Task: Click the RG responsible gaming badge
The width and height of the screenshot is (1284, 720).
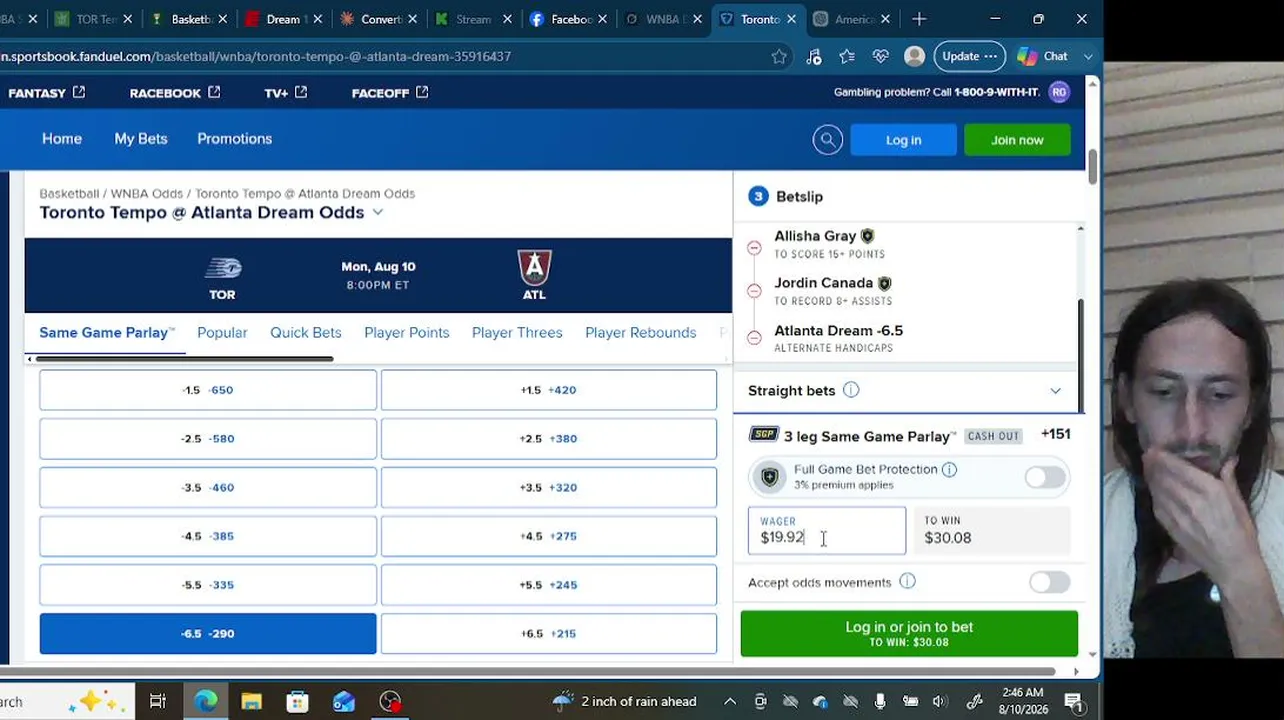Action: tap(1059, 92)
